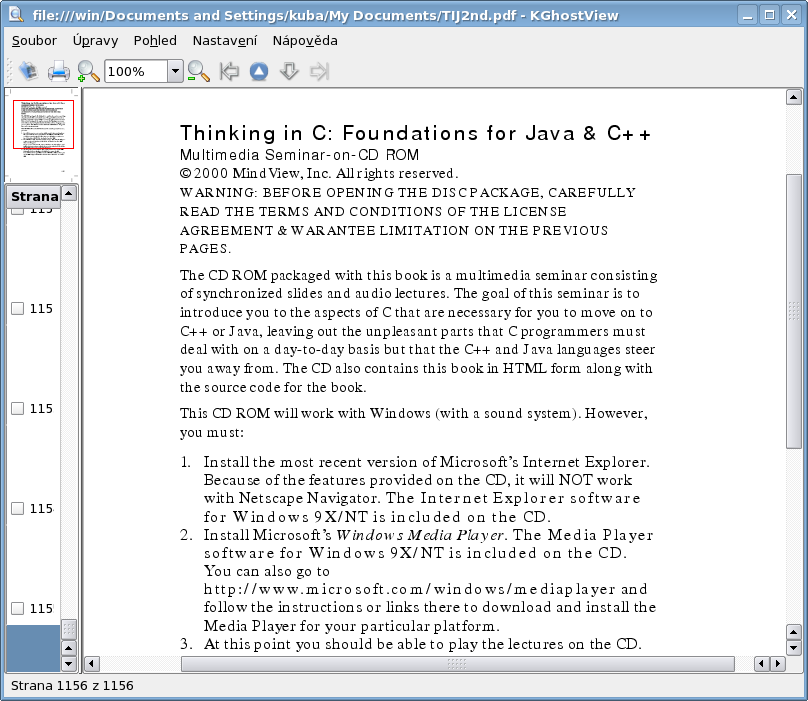Open the Nápověda menu
Viewport: 808px width, 701px height.
point(305,41)
